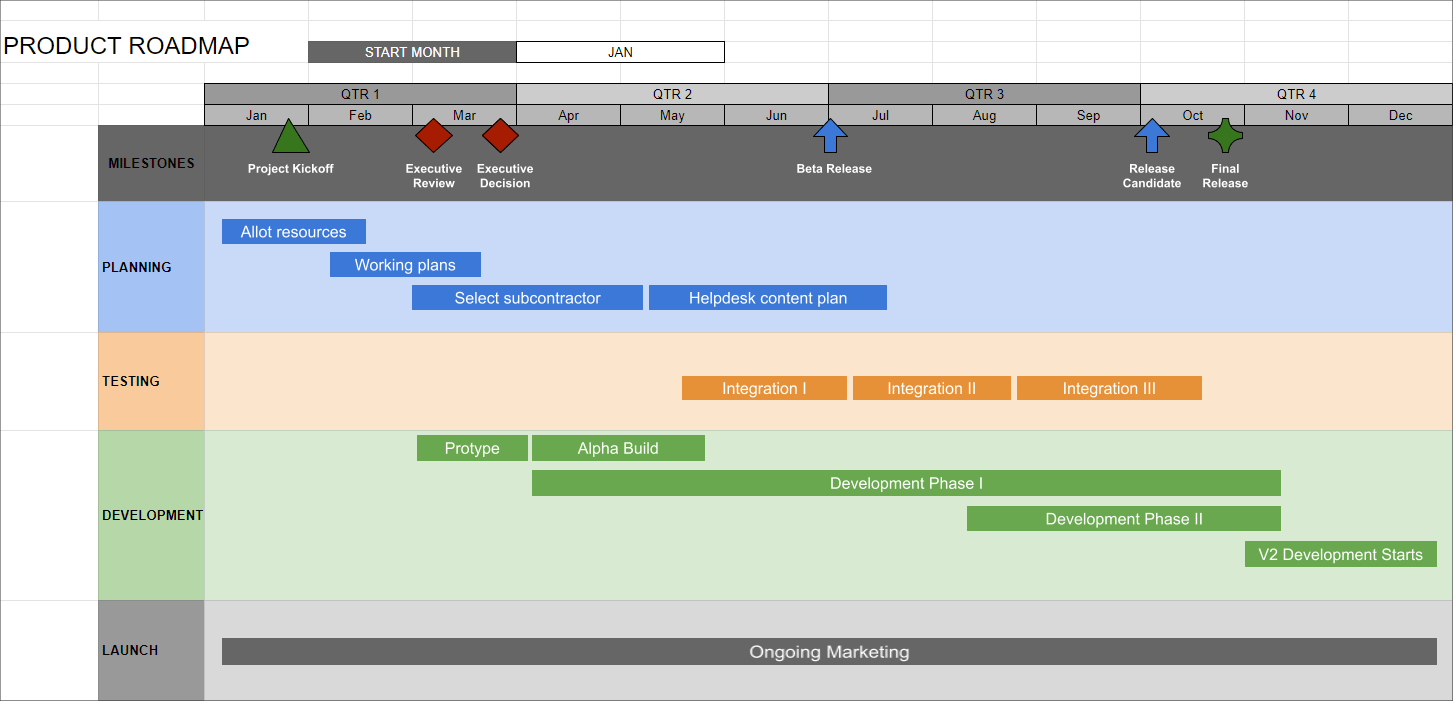
Task: Select the green Final Release star icon
Action: 1224,136
